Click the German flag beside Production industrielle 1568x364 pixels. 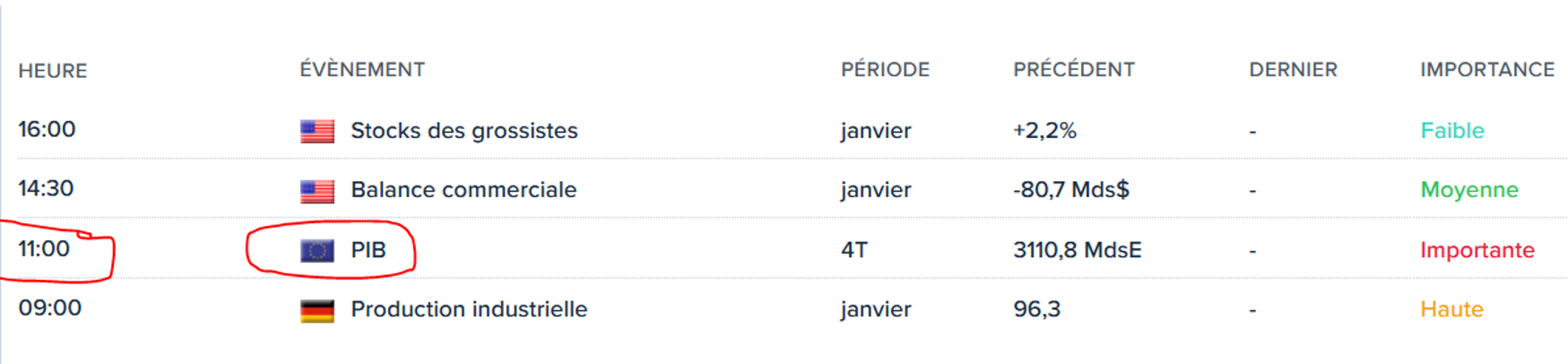tap(316, 310)
